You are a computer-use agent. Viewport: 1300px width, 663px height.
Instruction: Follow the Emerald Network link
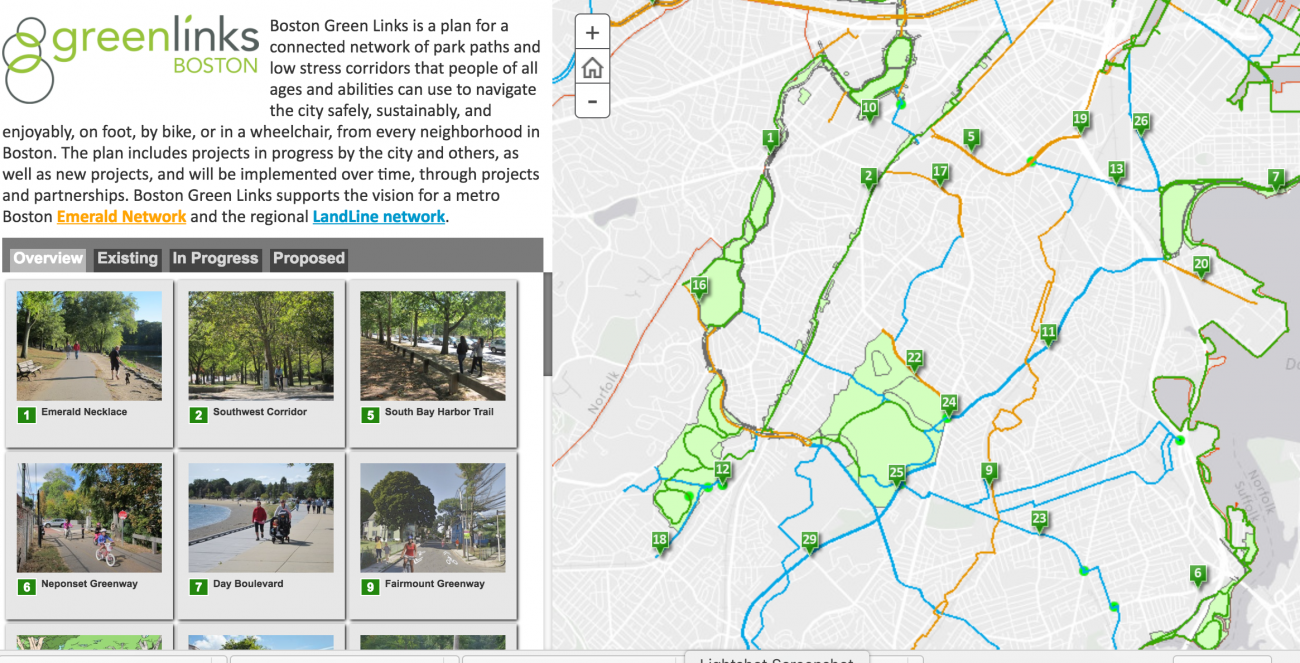122,217
